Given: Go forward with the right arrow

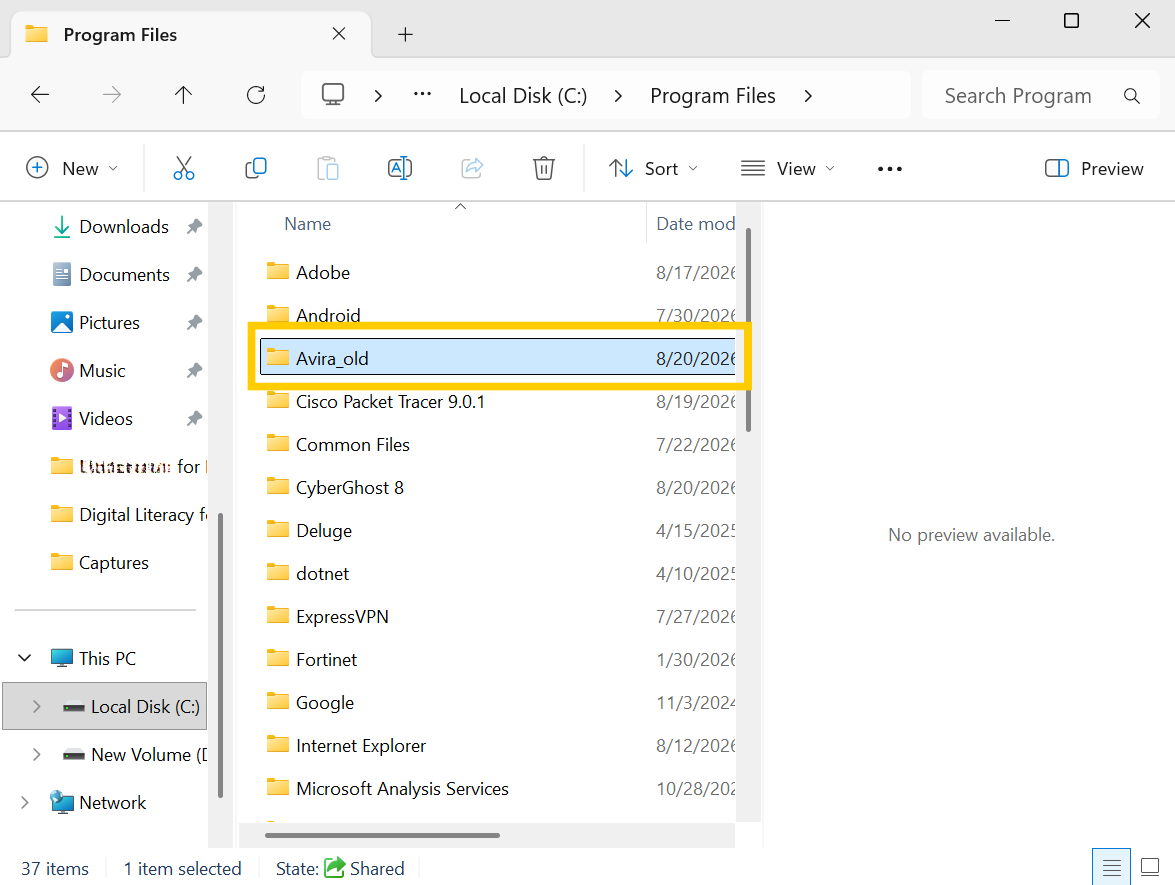Looking at the screenshot, I should [112, 94].
